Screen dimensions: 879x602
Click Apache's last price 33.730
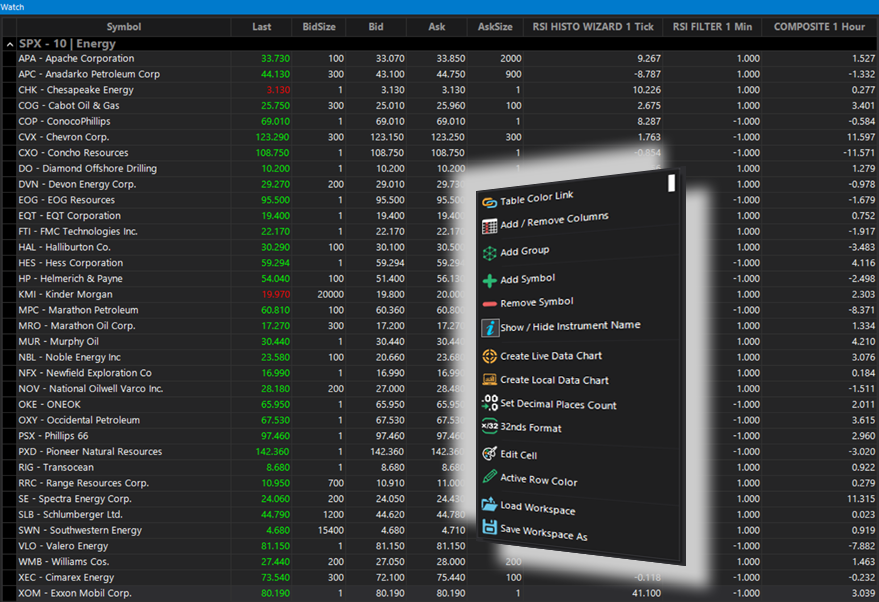point(275,58)
